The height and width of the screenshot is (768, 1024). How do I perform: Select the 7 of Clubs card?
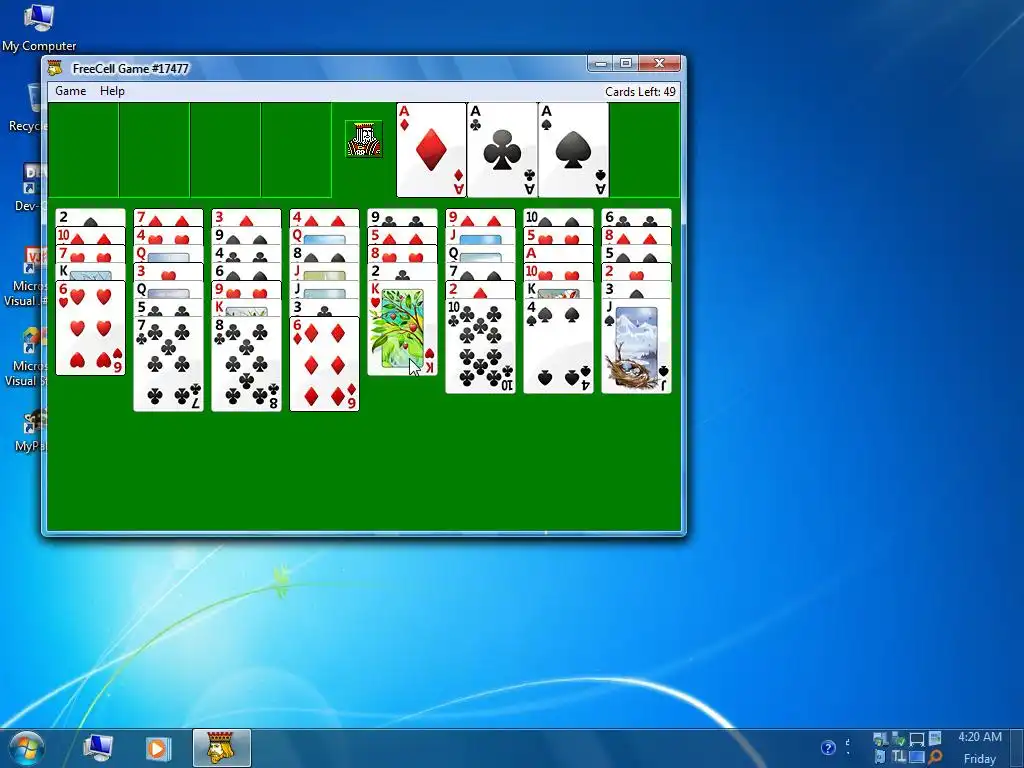click(168, 364)
